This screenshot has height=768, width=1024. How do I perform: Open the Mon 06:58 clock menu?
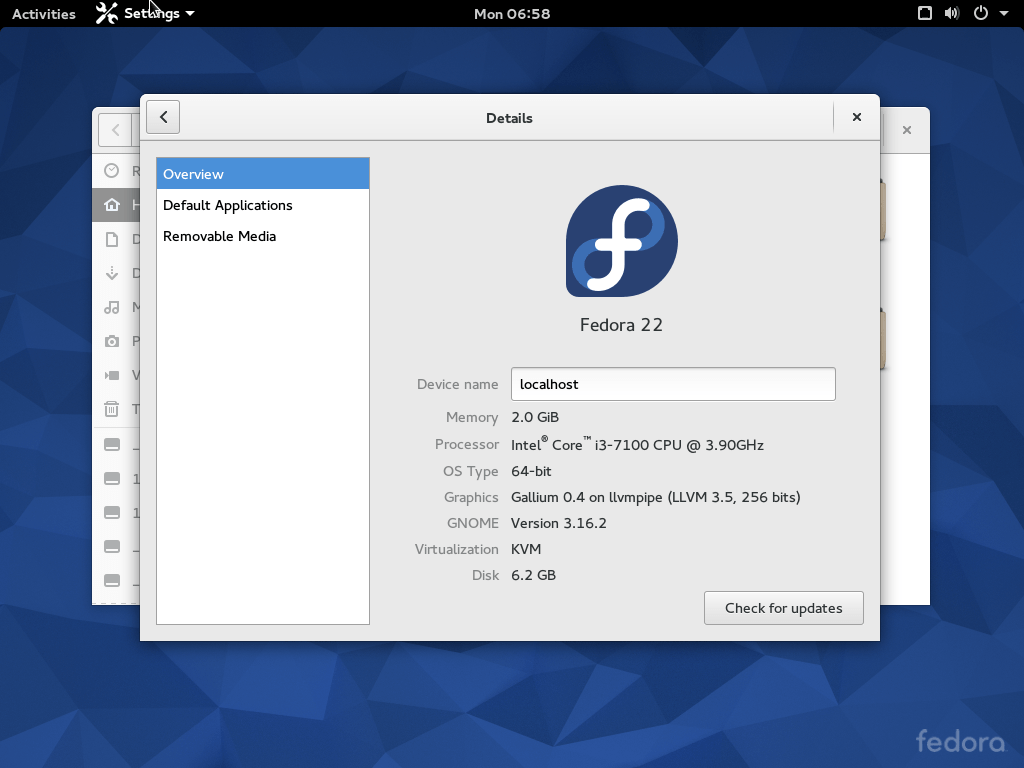tap(512, 13)
